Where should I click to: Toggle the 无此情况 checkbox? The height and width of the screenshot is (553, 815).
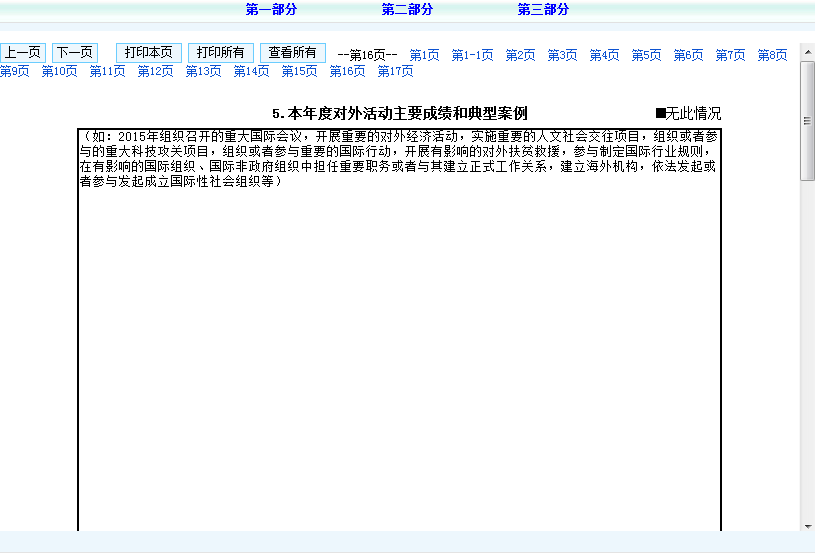(x=661, y=114)
